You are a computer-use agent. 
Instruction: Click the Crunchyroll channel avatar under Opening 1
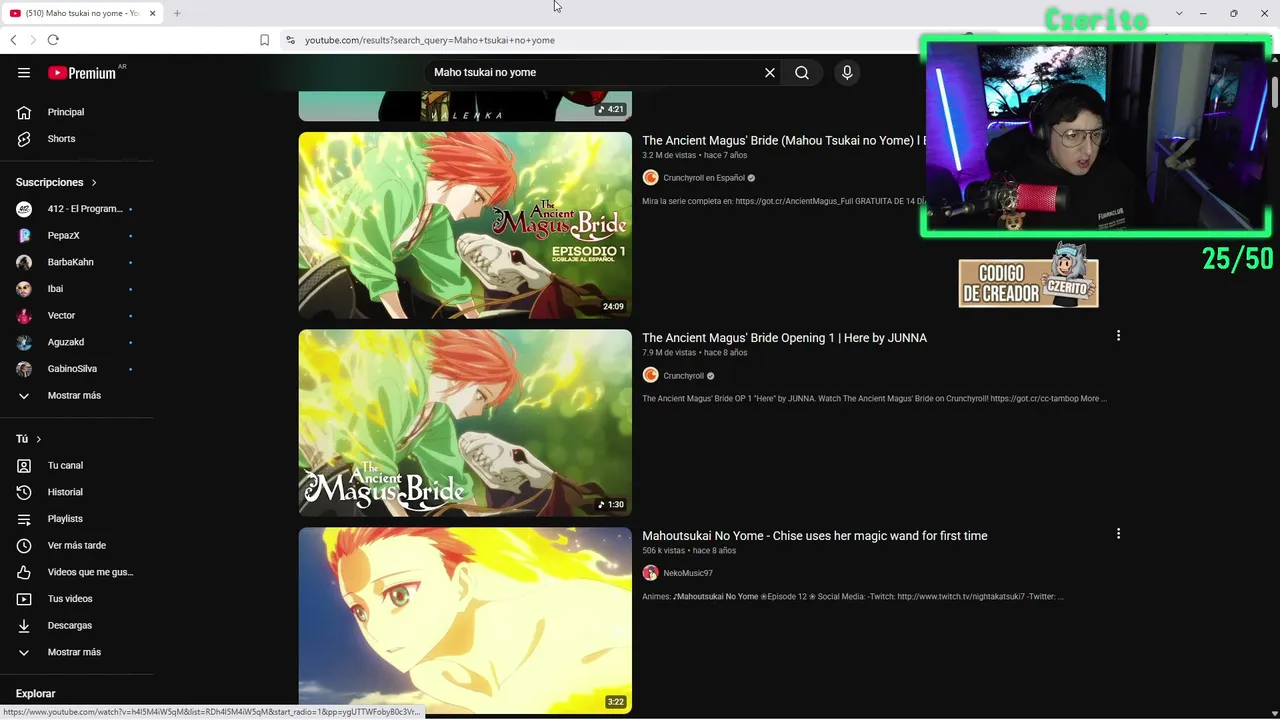pos(650,376)
